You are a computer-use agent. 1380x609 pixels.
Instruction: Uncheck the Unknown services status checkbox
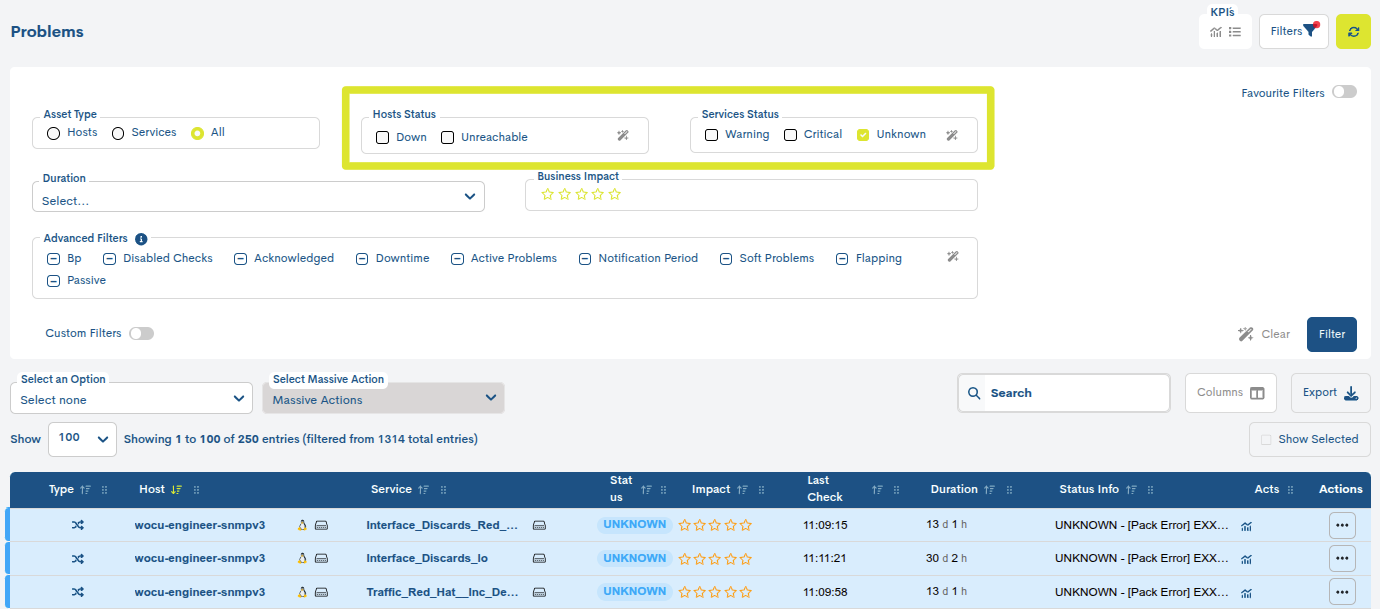point(863,135)
